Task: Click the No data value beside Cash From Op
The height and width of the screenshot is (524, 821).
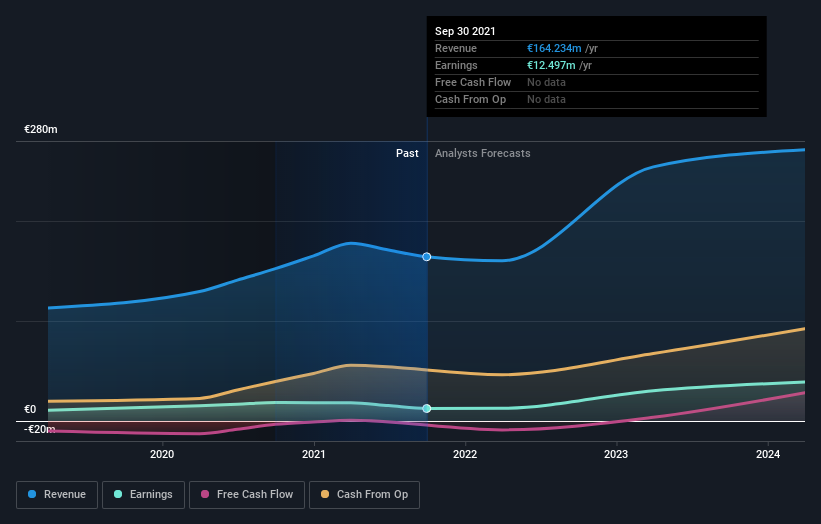Action: pos(546,99)
